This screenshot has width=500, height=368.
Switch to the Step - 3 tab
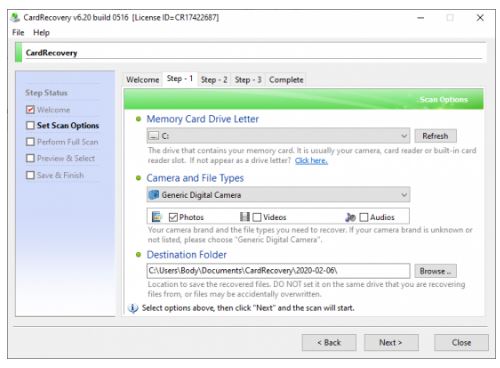click(248, 80)
